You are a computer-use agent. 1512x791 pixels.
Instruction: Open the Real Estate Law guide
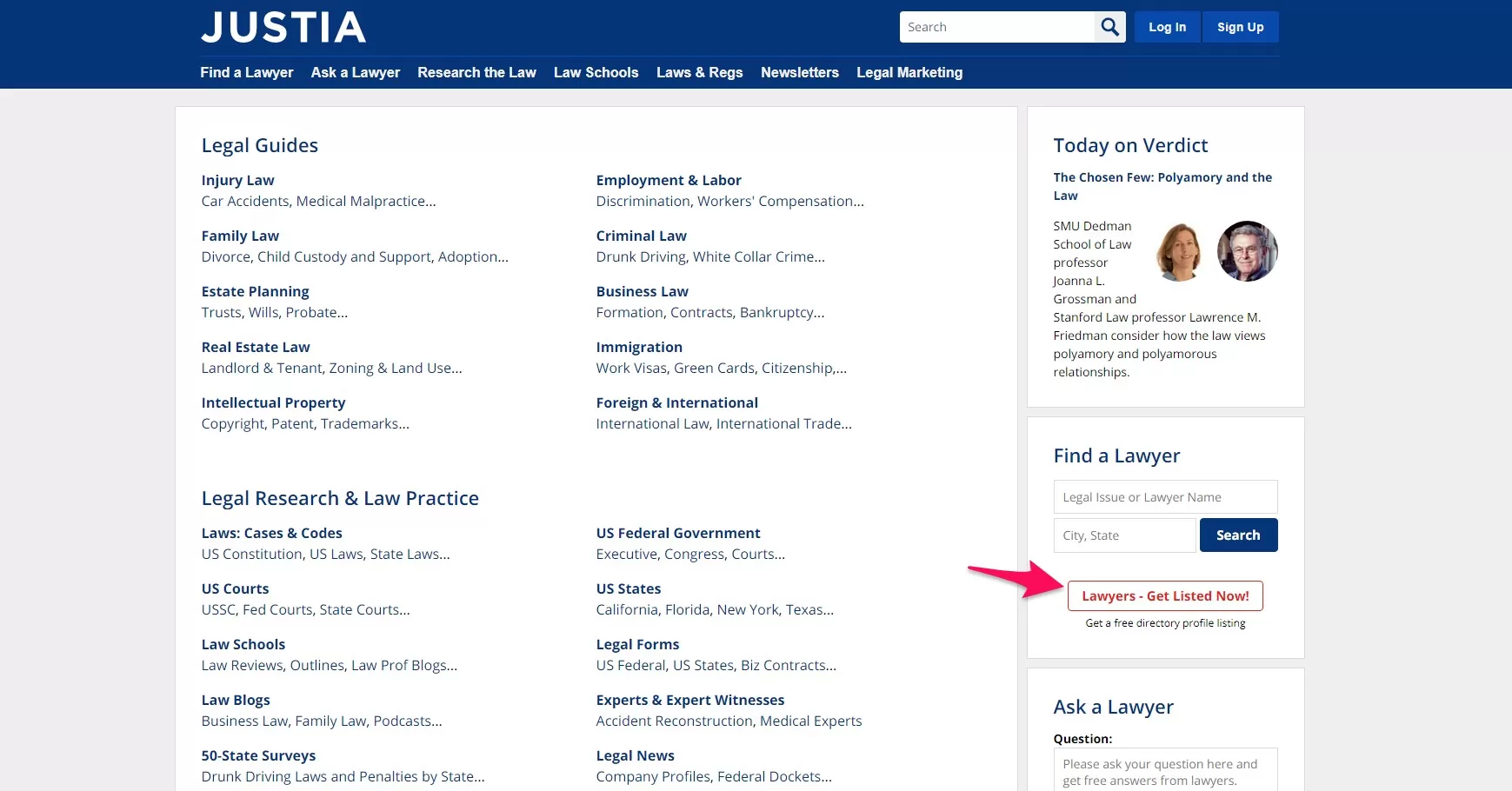tap(256, 347)
